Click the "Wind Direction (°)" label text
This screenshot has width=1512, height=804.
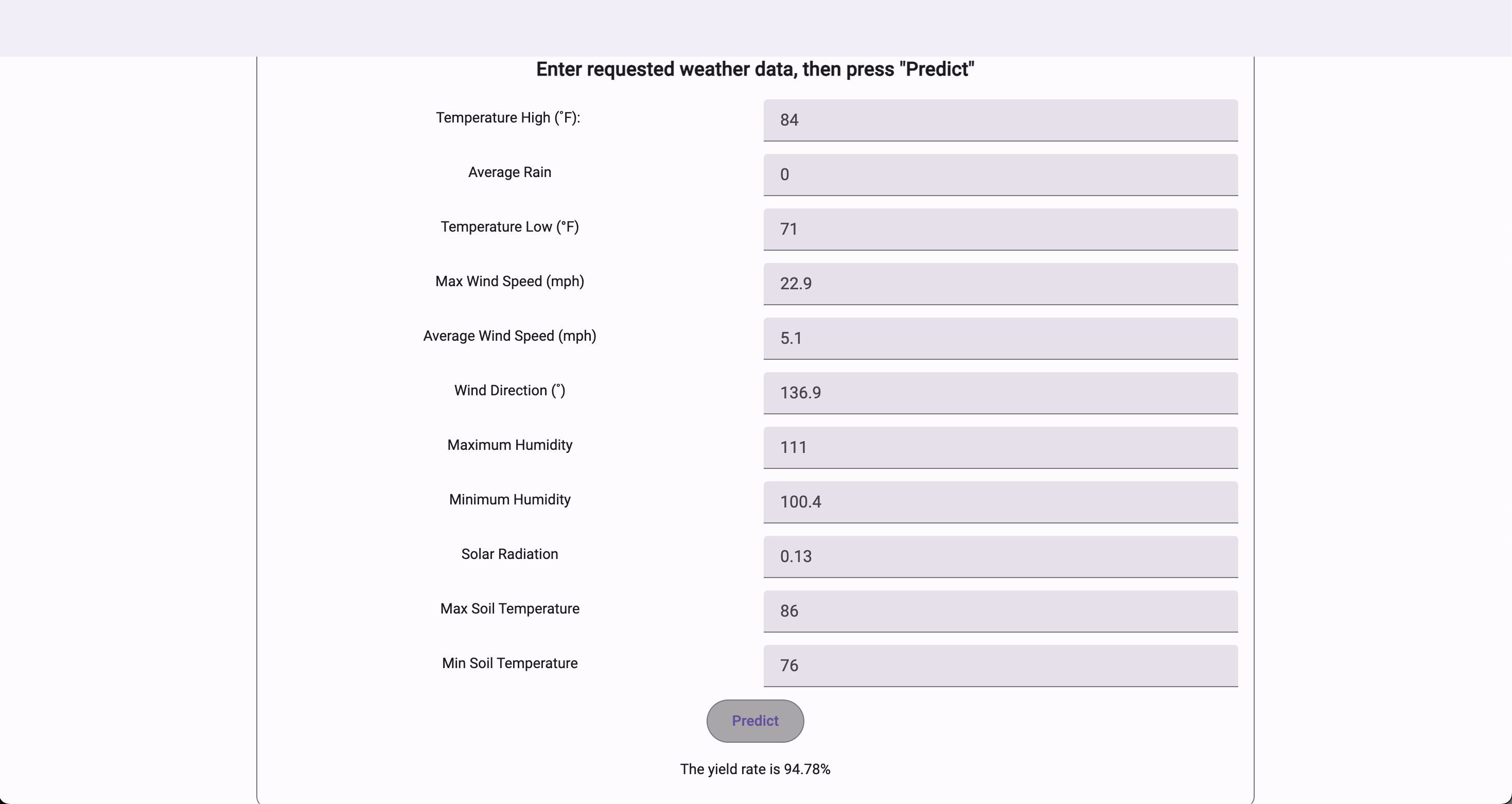point(509,391)
